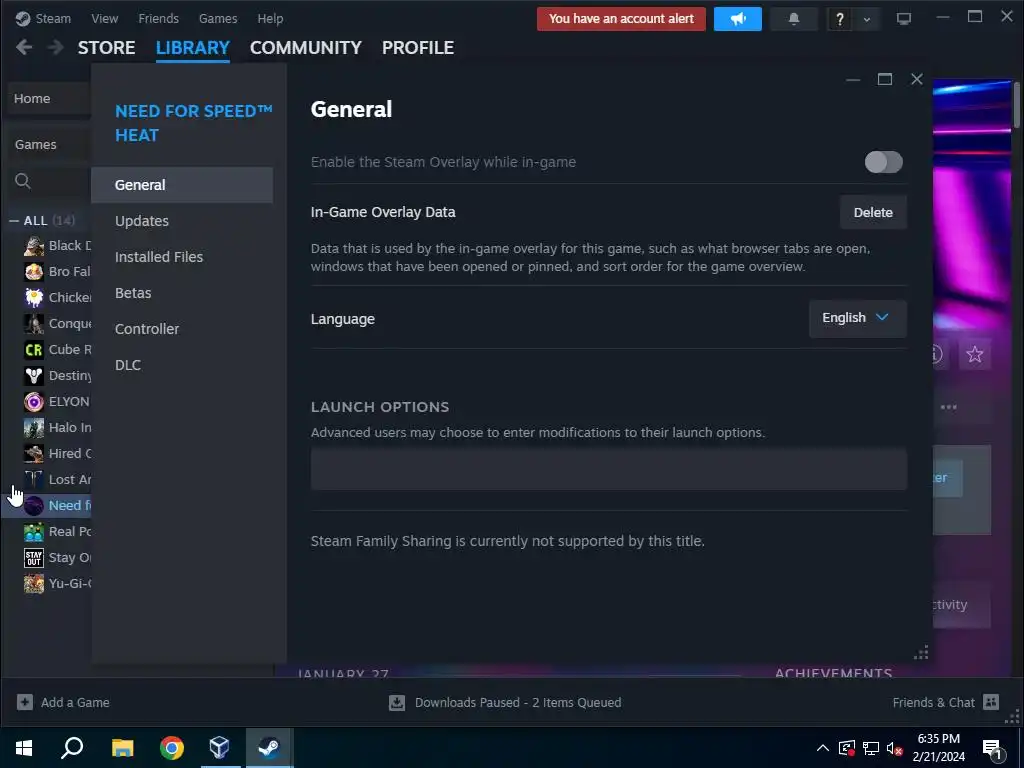Select the Chicken game icon in list

pyautogui.click(x=34, y=298)
